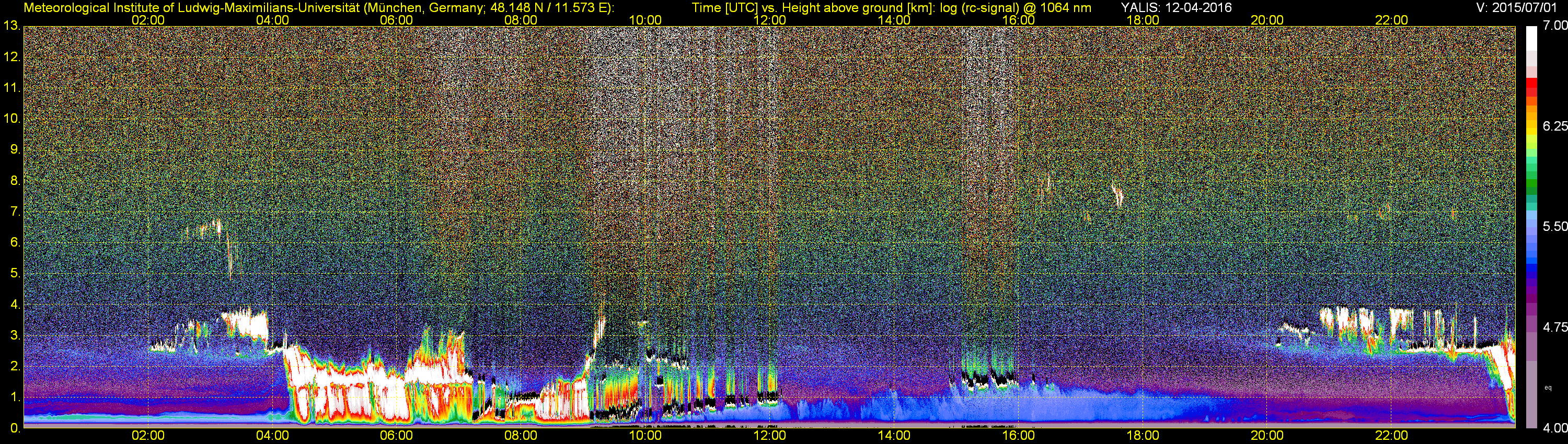
Task: Click the 13 km height axis label
Action: (11, 26)
